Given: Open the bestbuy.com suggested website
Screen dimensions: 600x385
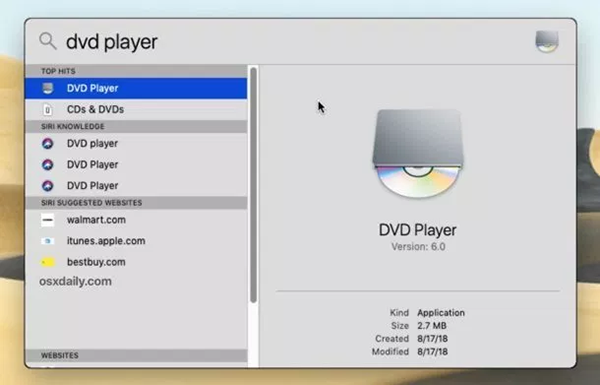Looking at the screenshot, I should 136,262.
